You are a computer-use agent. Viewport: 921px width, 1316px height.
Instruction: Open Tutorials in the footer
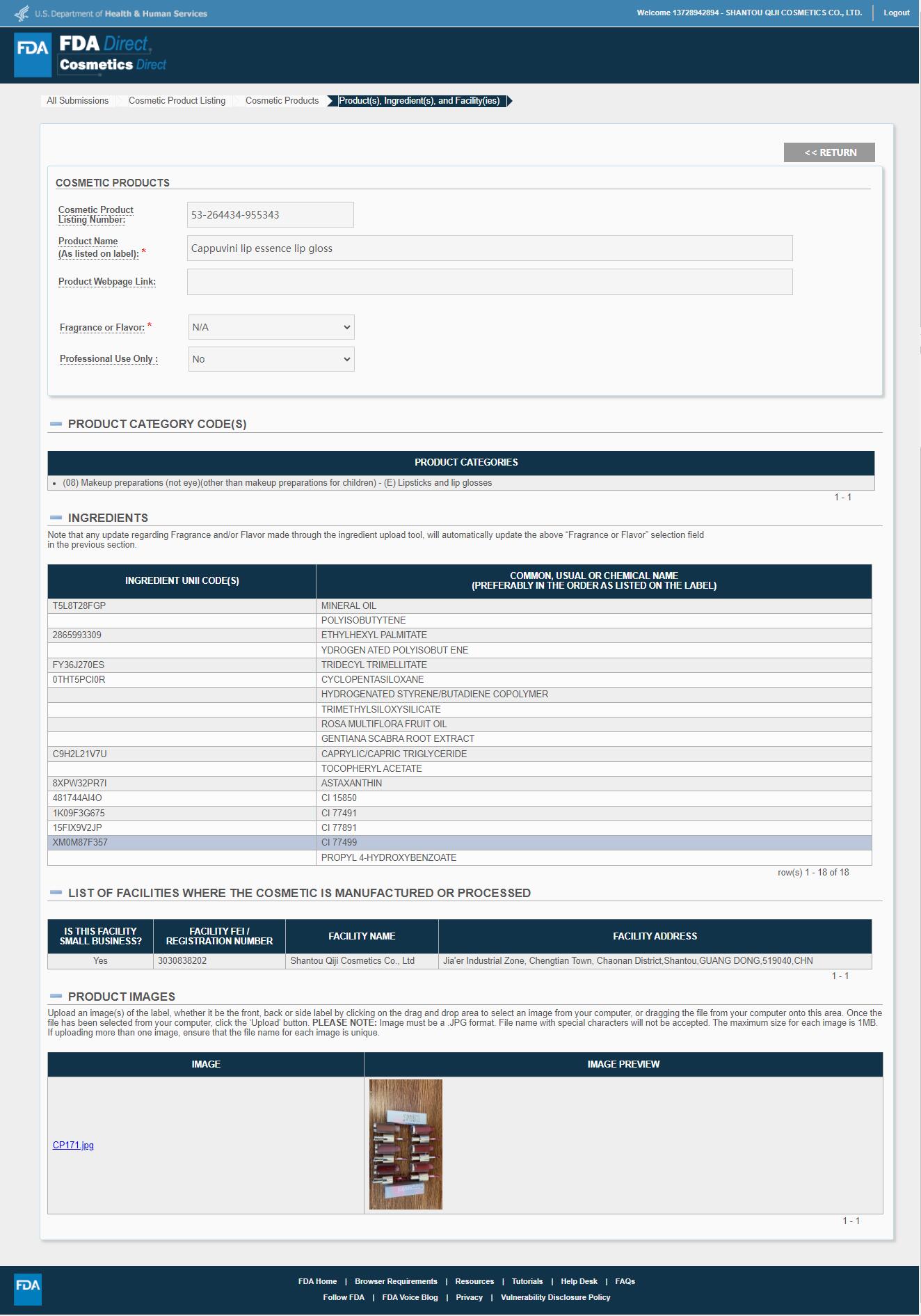[527, 1281]
